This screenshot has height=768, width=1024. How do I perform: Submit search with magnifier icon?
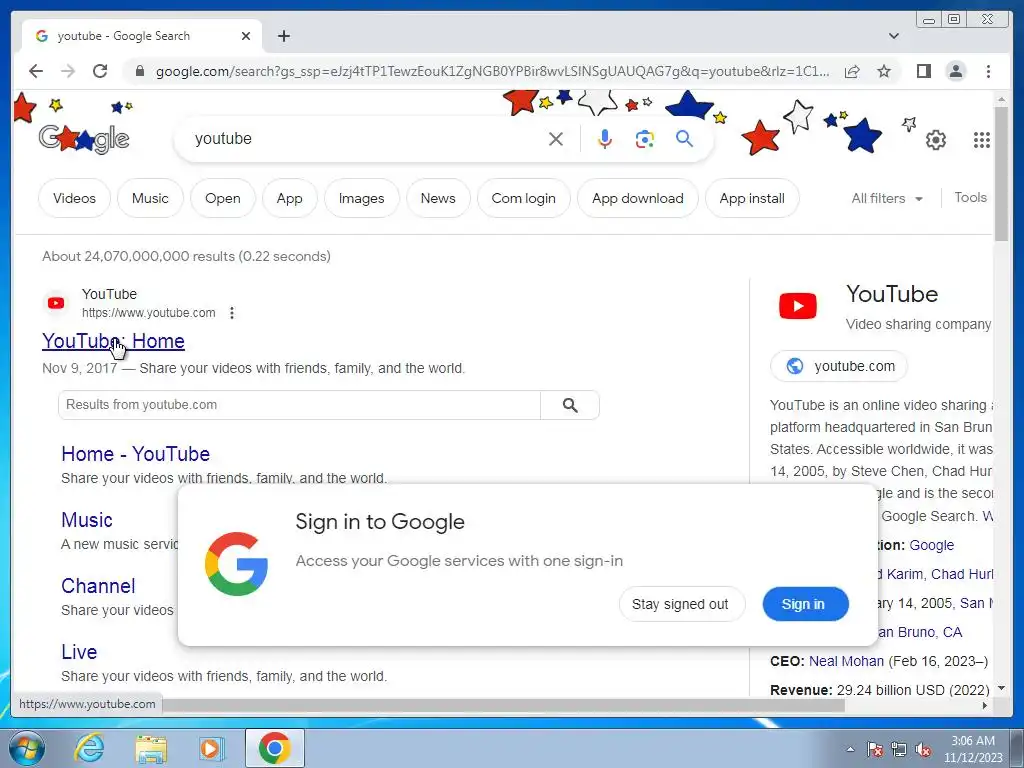click(684, 138)
